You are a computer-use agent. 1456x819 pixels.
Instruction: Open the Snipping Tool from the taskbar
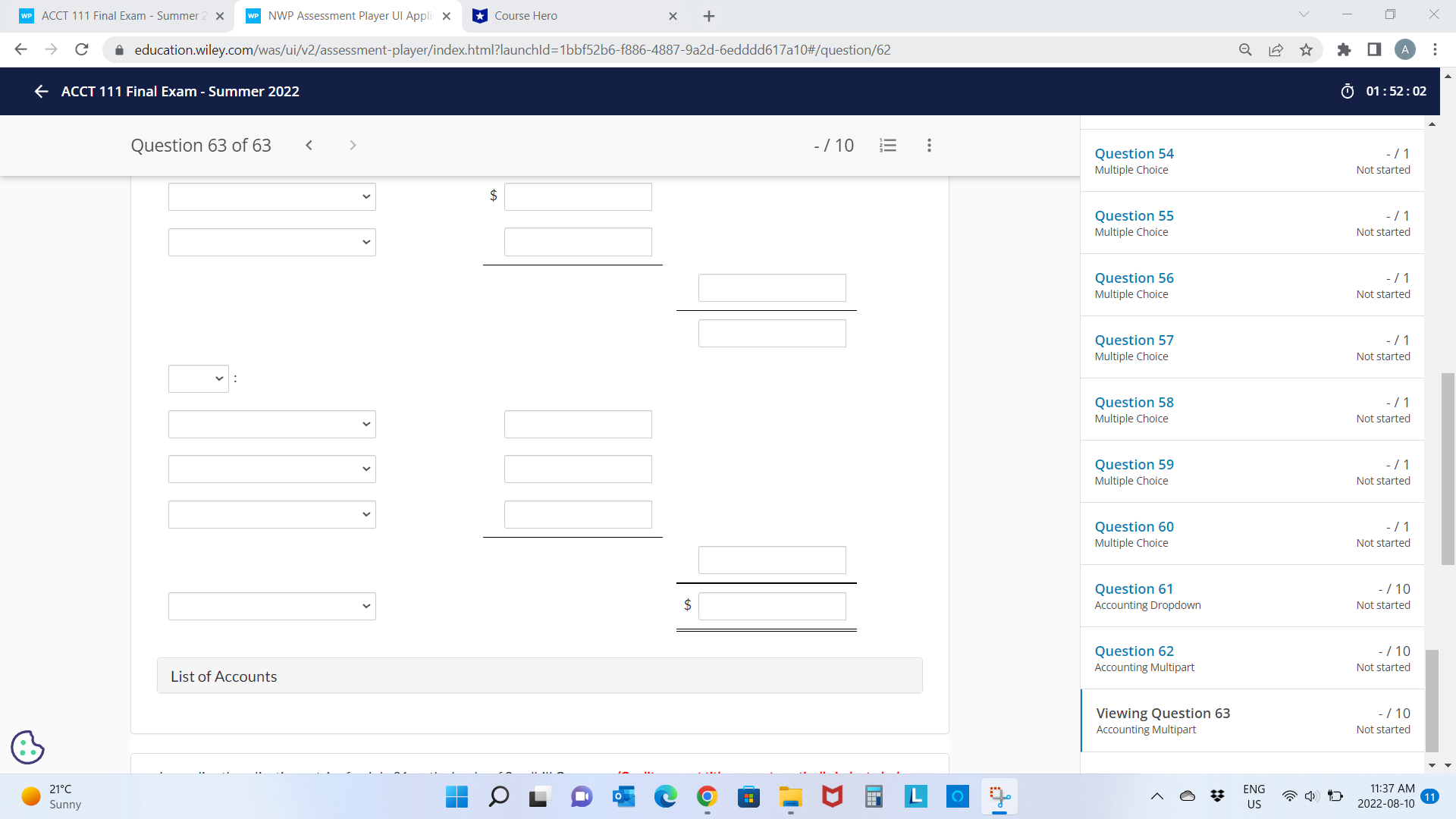pyautogui.click(x=999, y=796)
